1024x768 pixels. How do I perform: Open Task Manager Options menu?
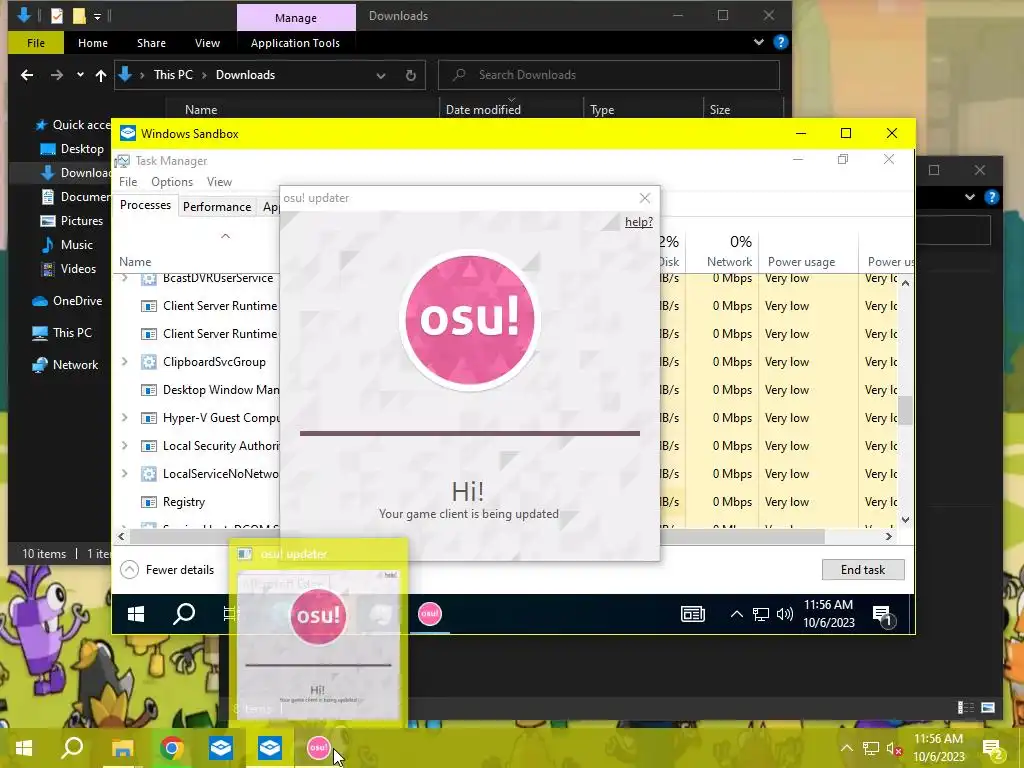[172, 182]
